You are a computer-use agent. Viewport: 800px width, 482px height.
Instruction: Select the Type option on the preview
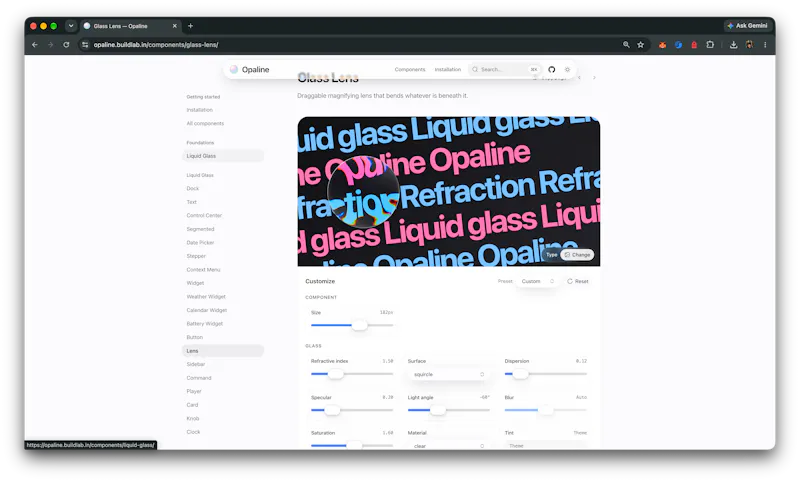point(552,255)
